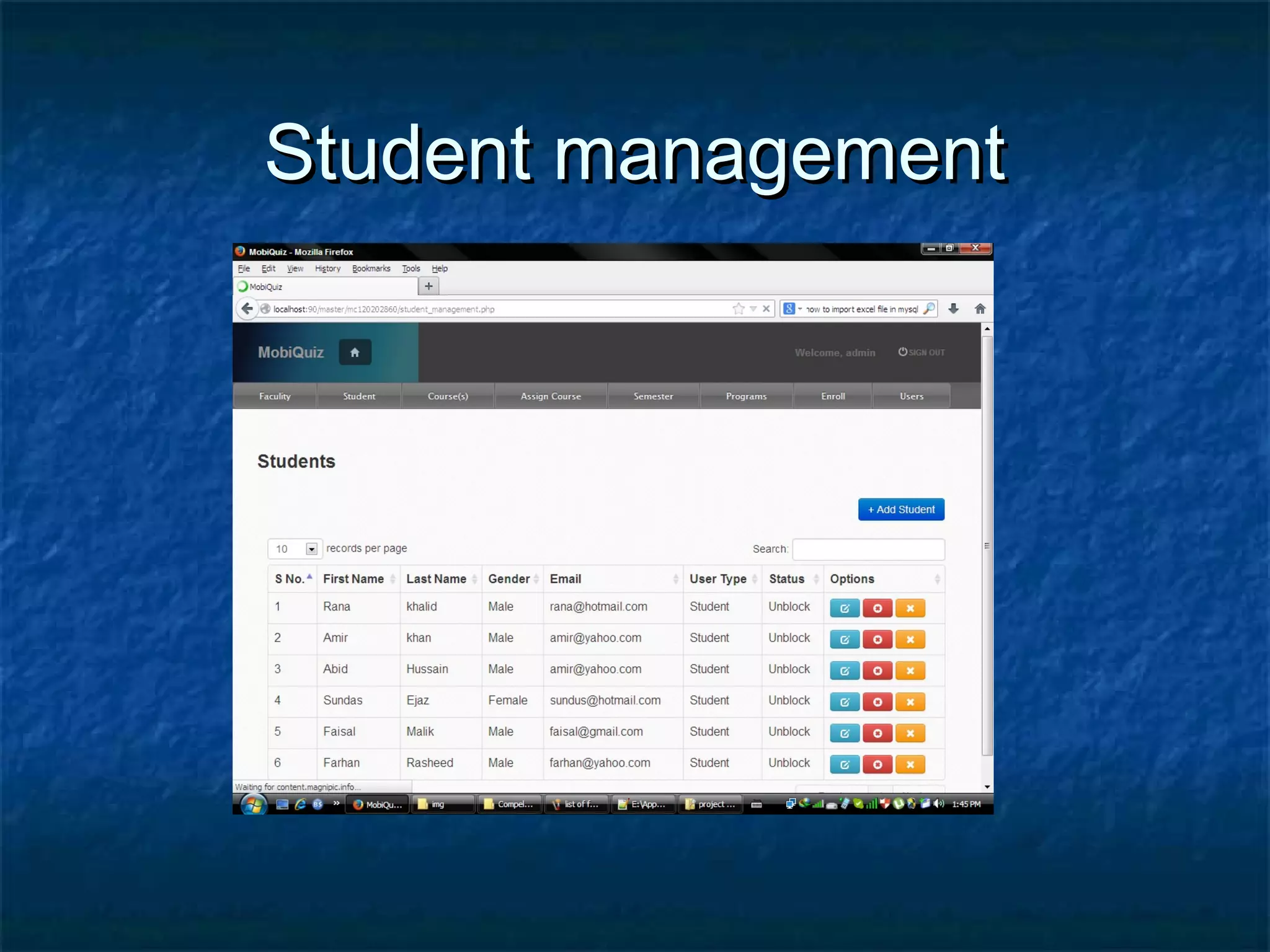Screen dimensions: 1270x952
Task: Delete Farhan Rasheed with orange button
Action: 910,764
